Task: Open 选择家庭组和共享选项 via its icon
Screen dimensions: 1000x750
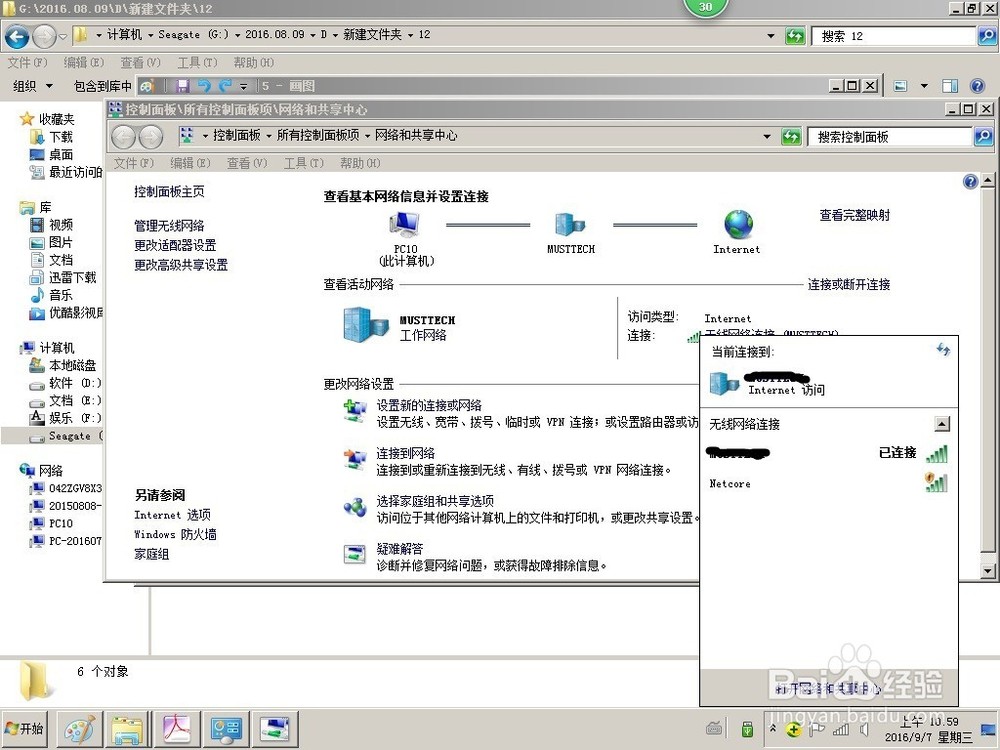Action: point(355,505)
